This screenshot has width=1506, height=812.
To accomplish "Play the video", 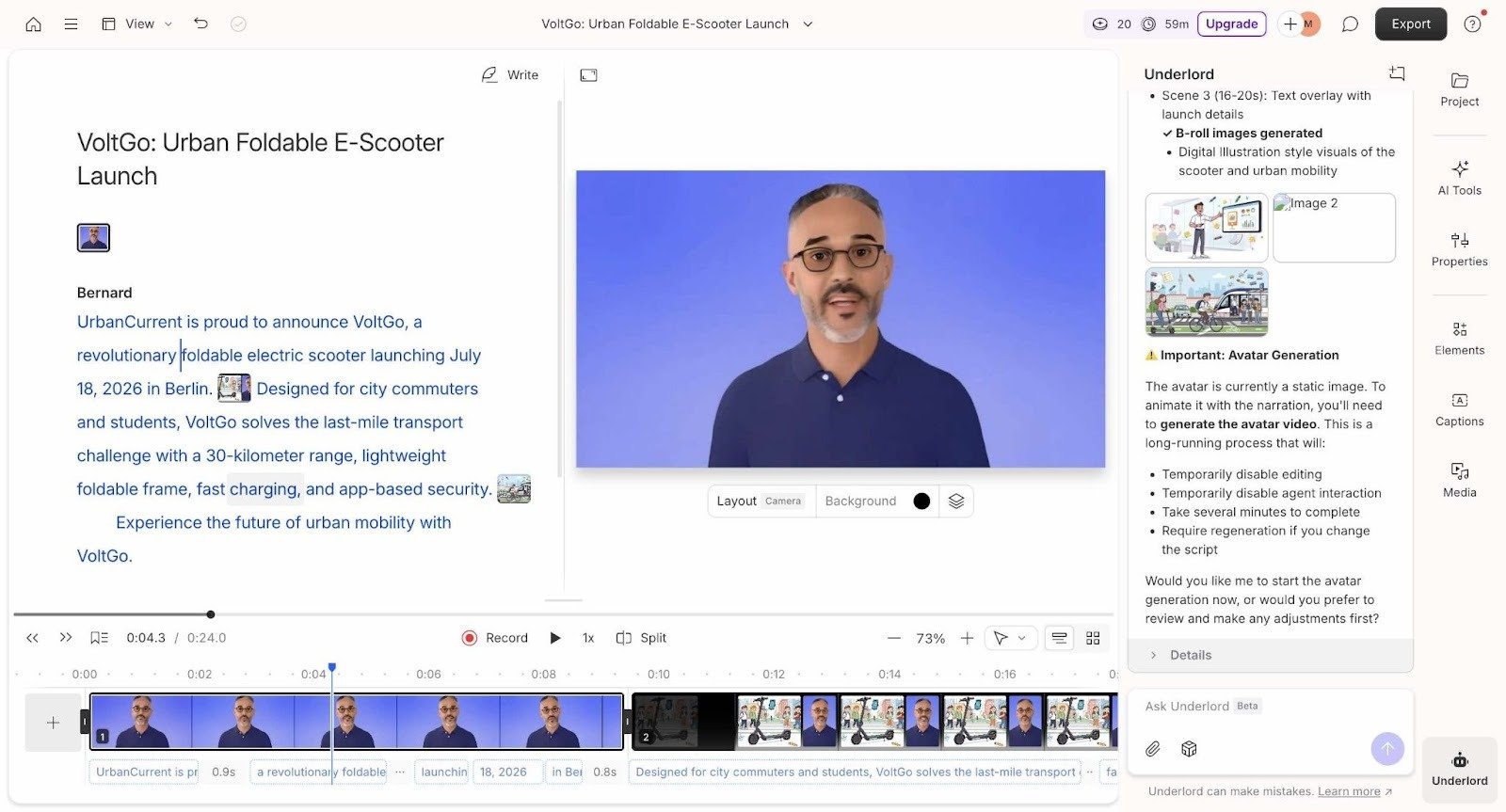I will pos(555,638).
